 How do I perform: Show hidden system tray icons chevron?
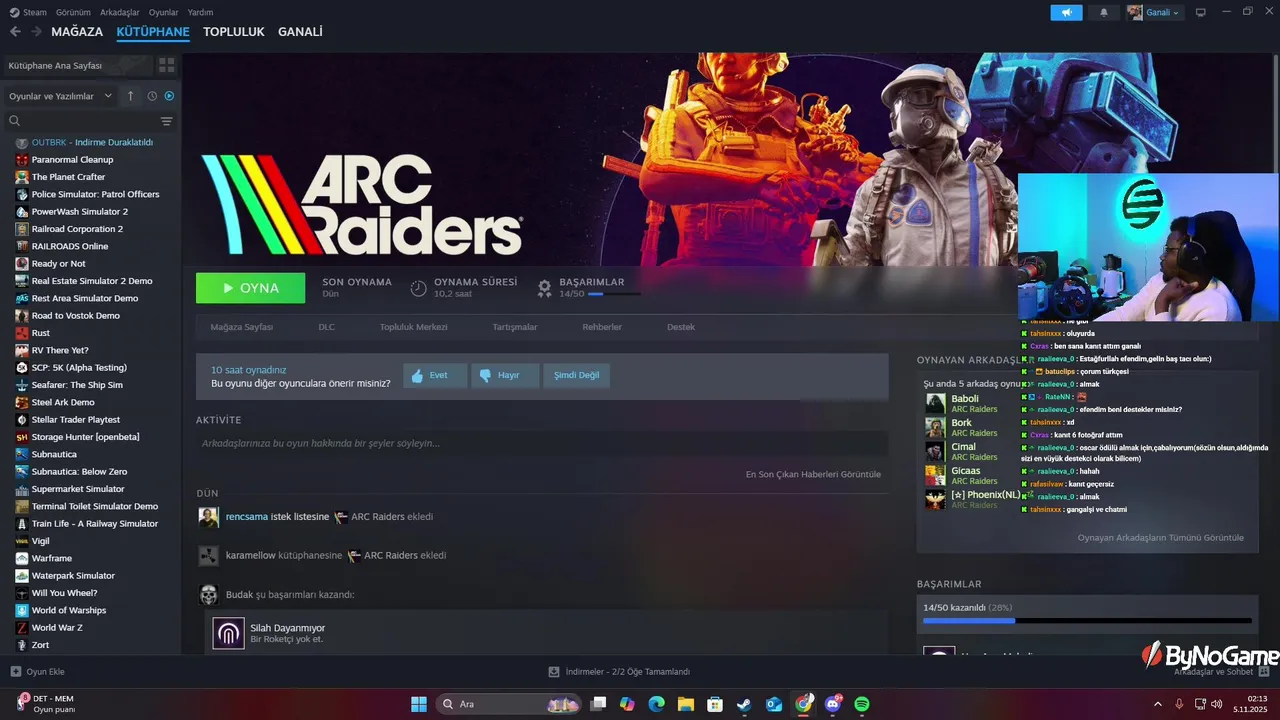[1158, 704]
